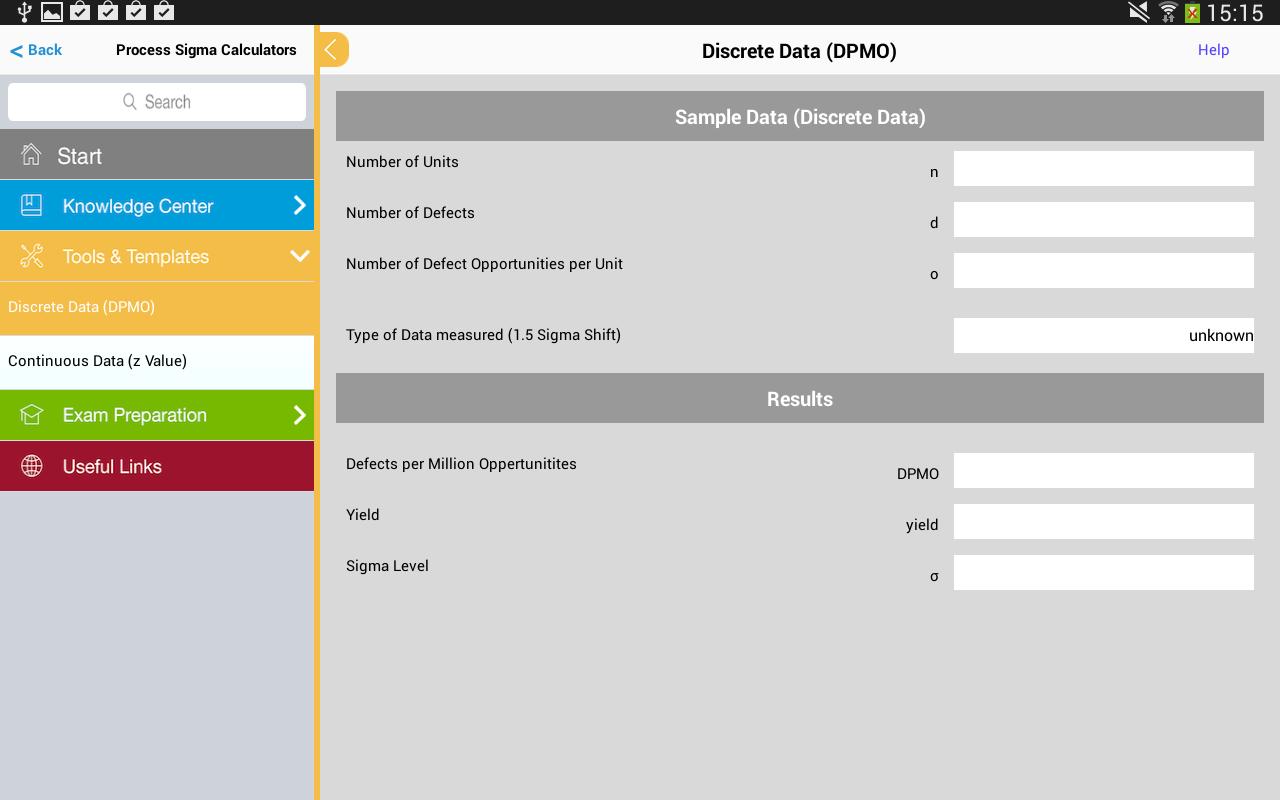Expand the Exam Preparation chevron
The height and width of the screenshot is (800, 1280).
[x=299, y=414]
